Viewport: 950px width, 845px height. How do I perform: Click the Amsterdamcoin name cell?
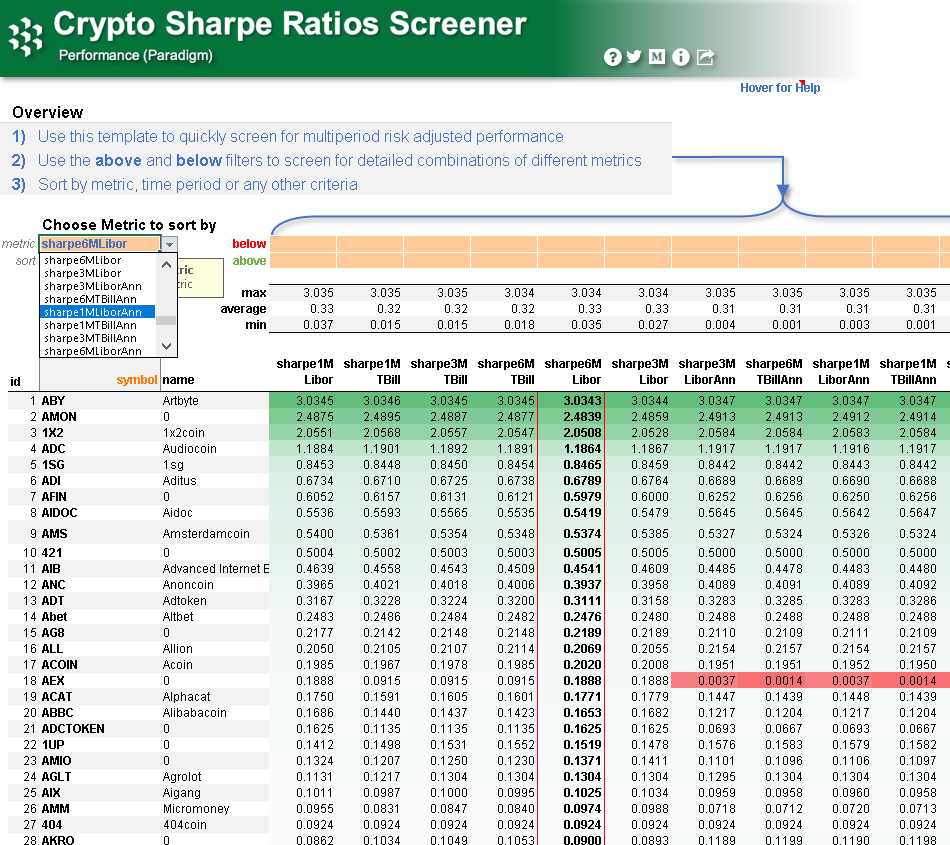[215, 534]
